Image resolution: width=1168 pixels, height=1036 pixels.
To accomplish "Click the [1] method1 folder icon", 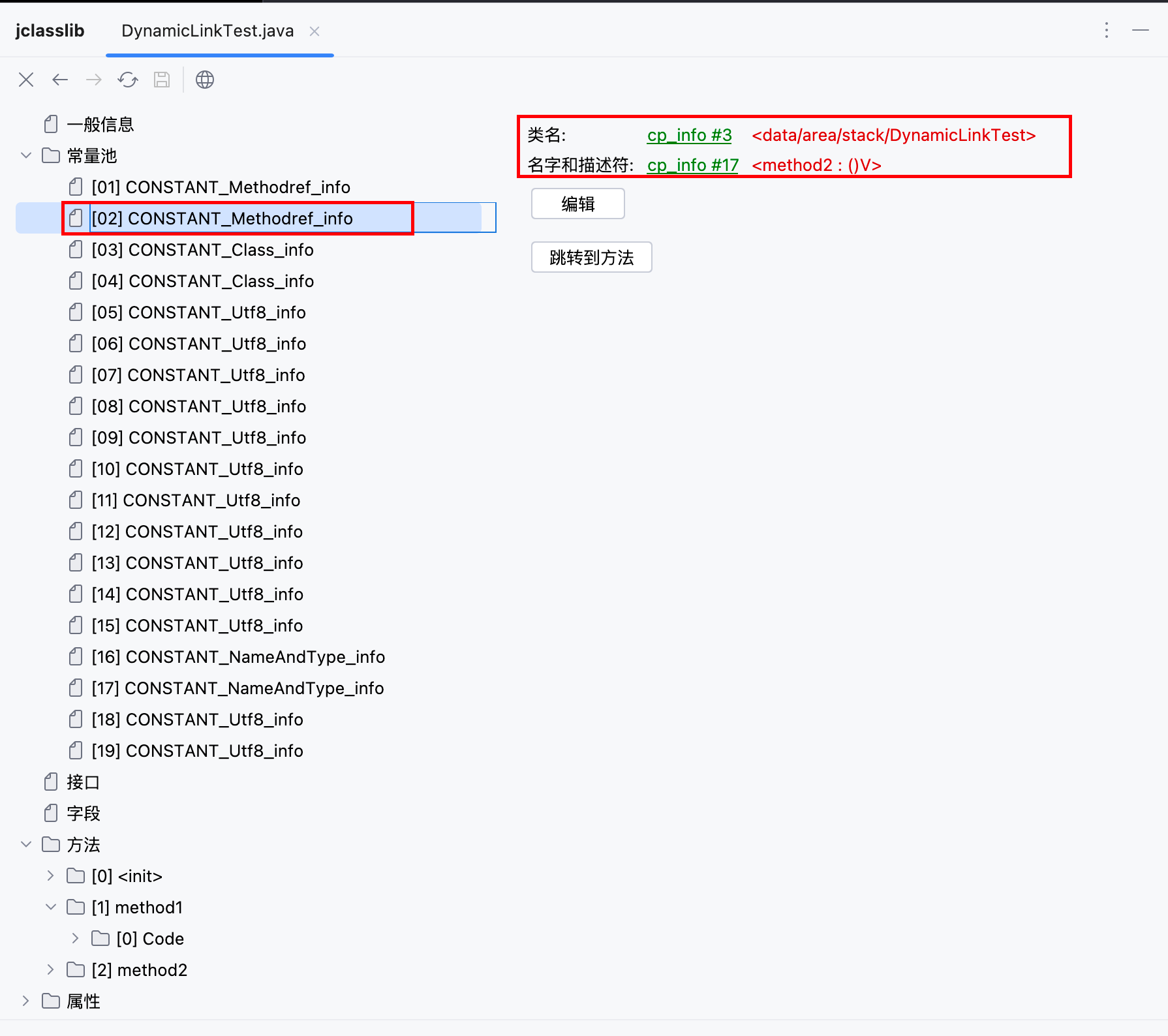I will point(76,907).
